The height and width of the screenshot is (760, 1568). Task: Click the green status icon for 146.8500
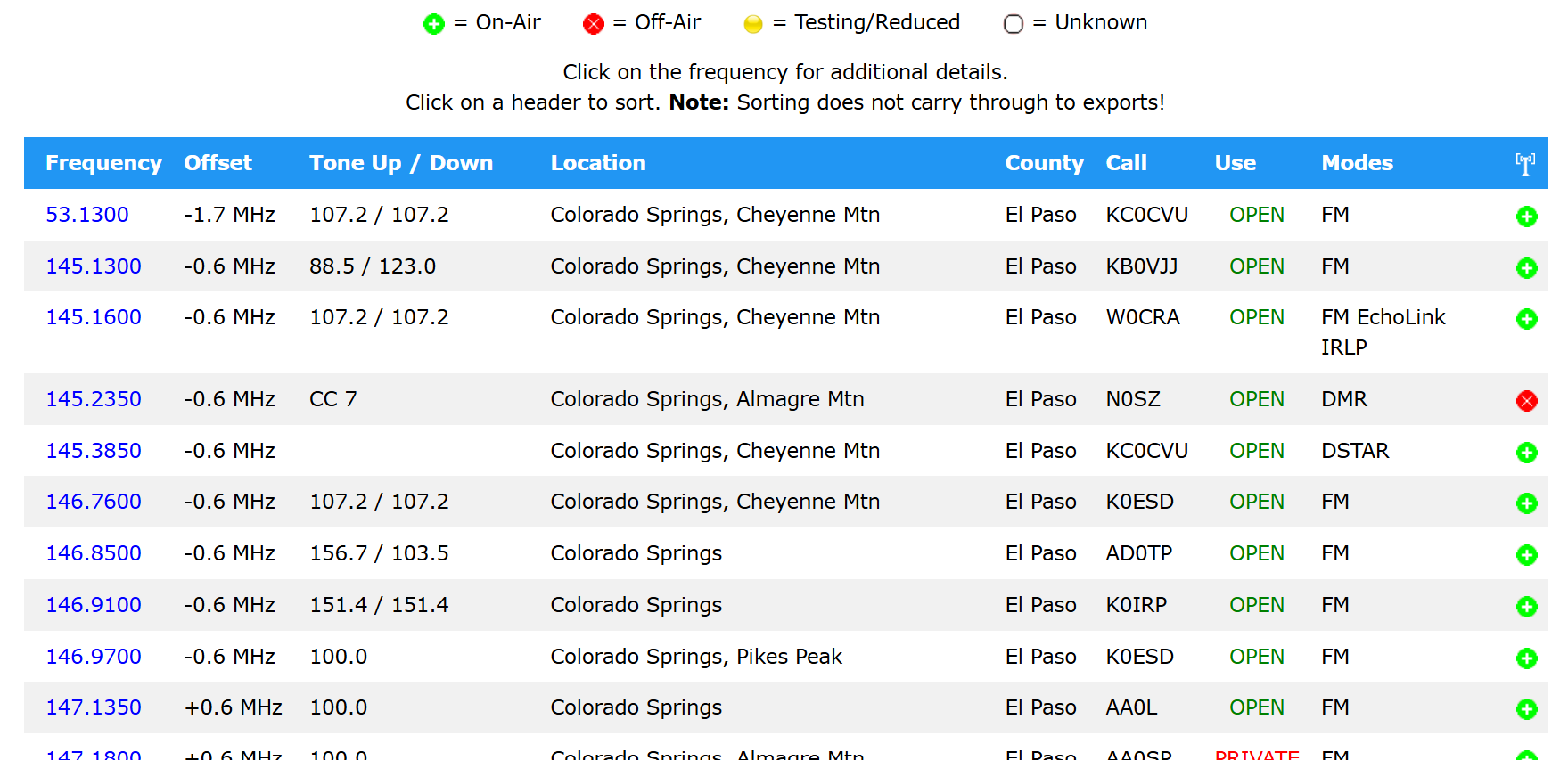coord(1526,555)
